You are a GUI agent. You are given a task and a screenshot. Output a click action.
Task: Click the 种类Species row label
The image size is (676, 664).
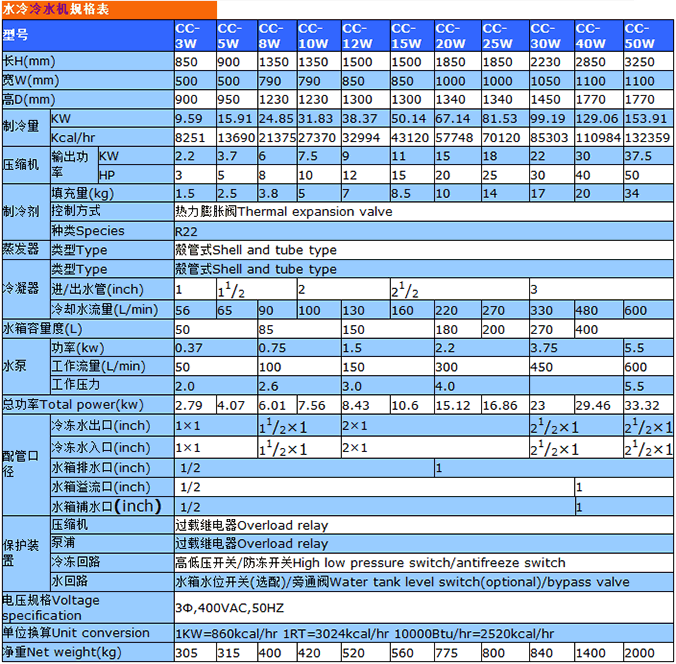[88, 231]
